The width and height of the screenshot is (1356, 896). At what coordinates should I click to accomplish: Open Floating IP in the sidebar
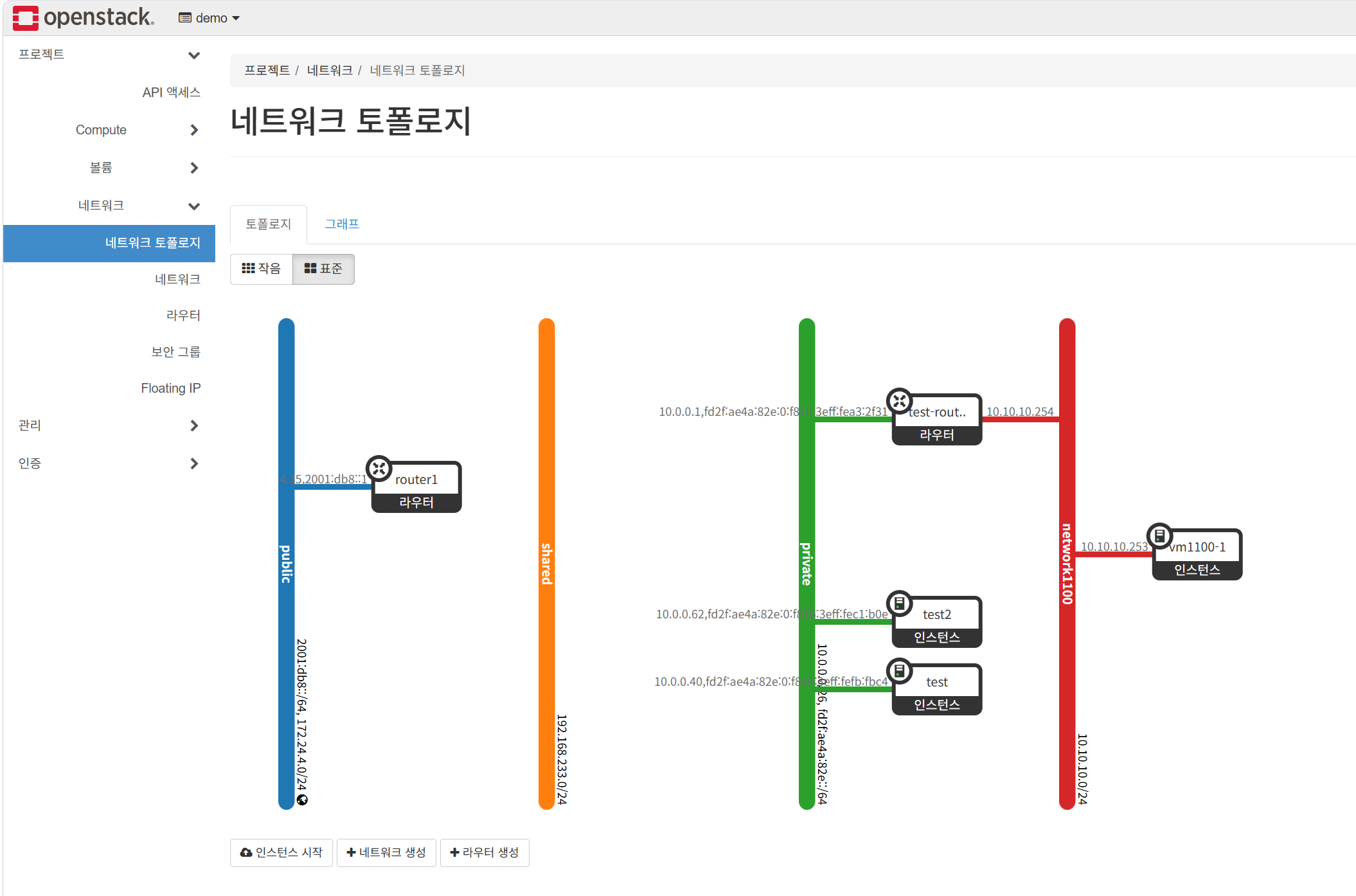[170, 388]
